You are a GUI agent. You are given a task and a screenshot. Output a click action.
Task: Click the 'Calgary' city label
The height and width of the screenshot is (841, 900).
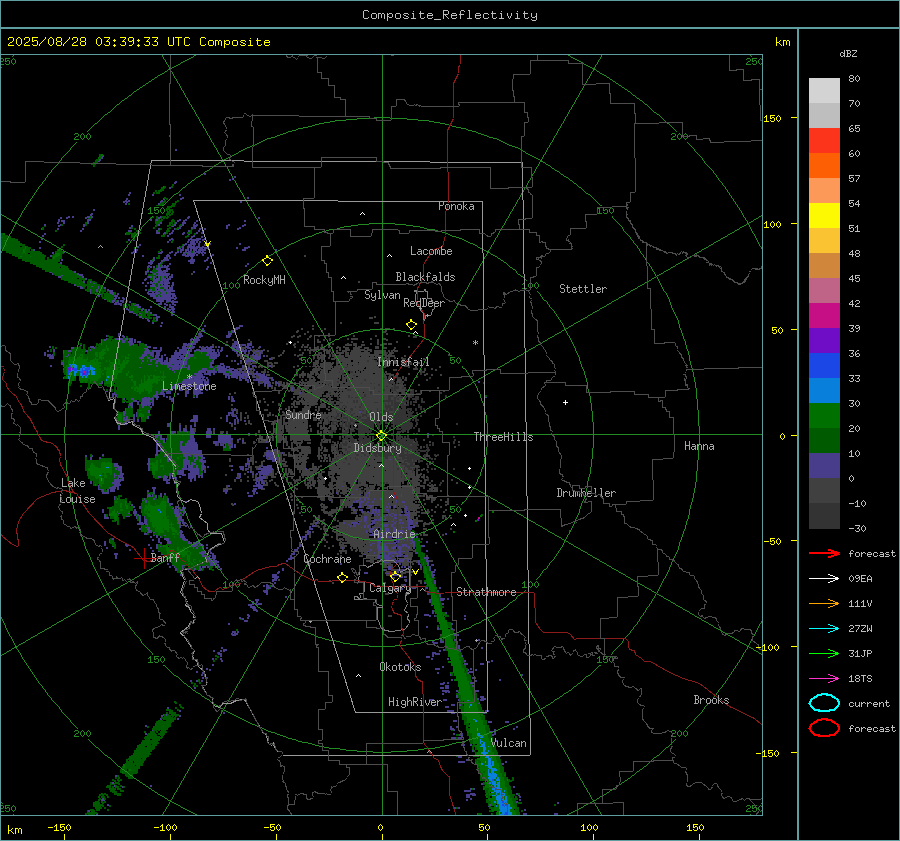(390, 588)
